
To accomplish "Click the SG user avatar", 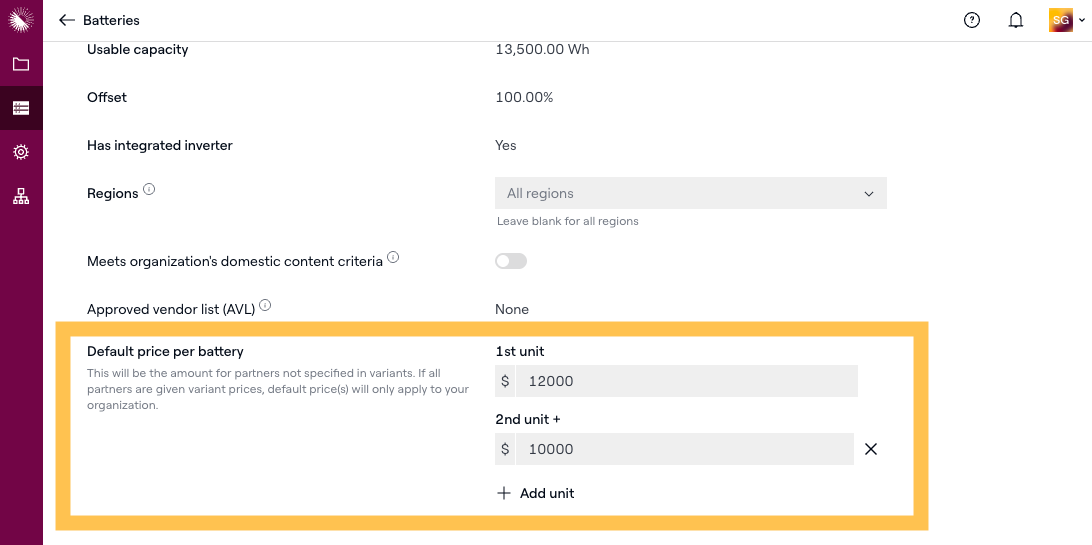I will (x=1061, y=20).
